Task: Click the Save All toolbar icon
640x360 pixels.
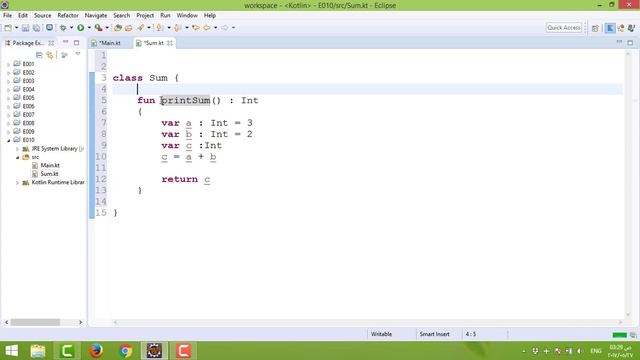Action: click(x=36, y=28)
